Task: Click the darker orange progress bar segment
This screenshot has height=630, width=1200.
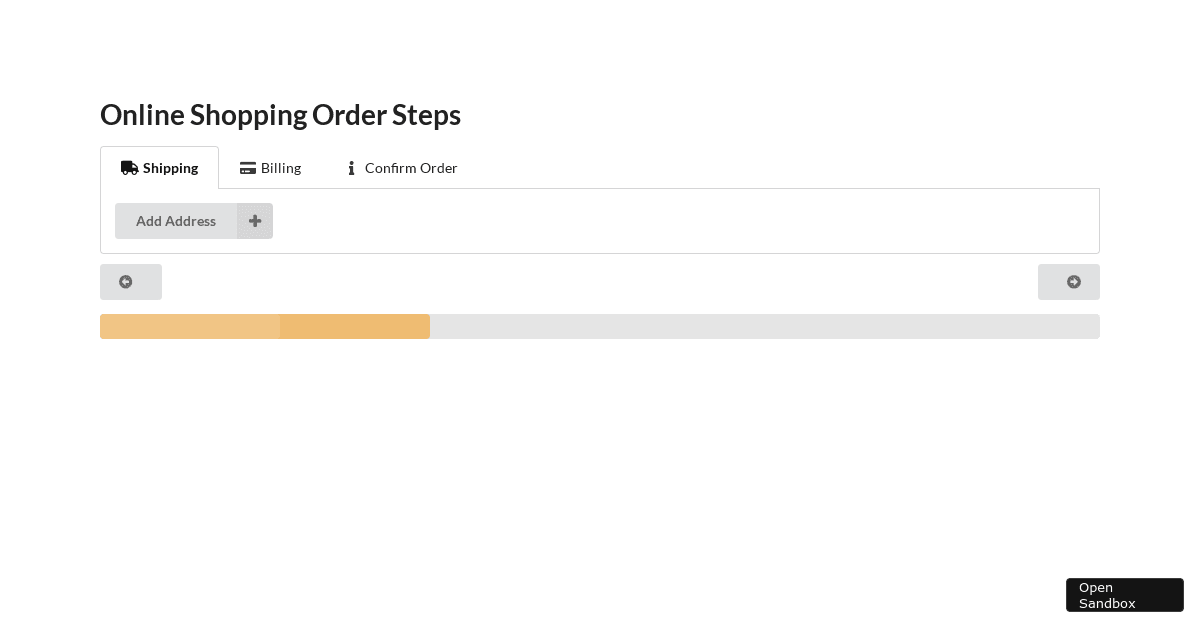Action: [x=355, y=326]
